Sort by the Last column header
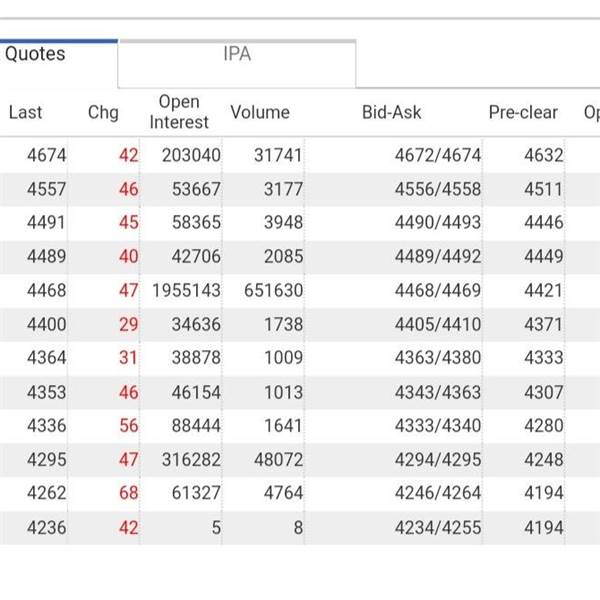600x600 pixels. click(25, 112)
